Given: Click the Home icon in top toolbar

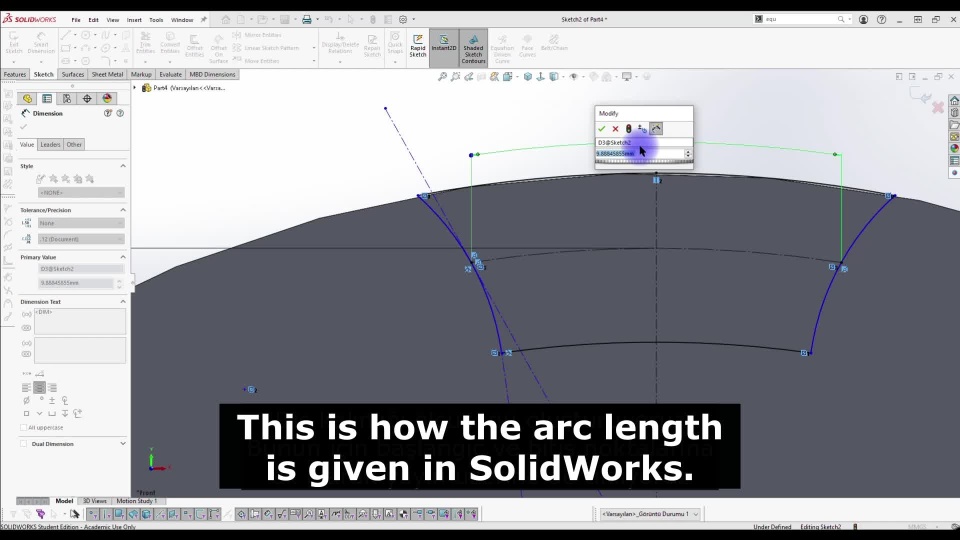Looking at the screenshot, I should (x=226, y=20).
